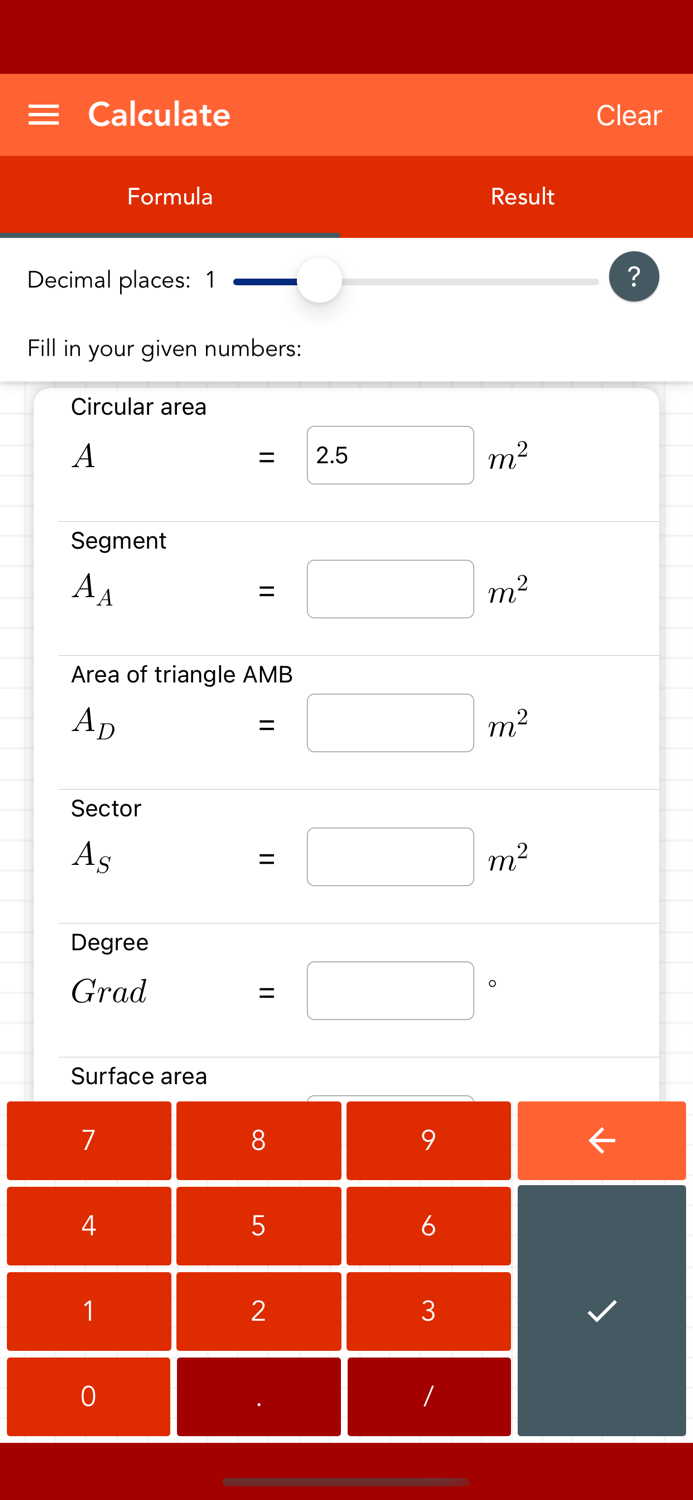Focus the Sector area input field

point(390,857)
